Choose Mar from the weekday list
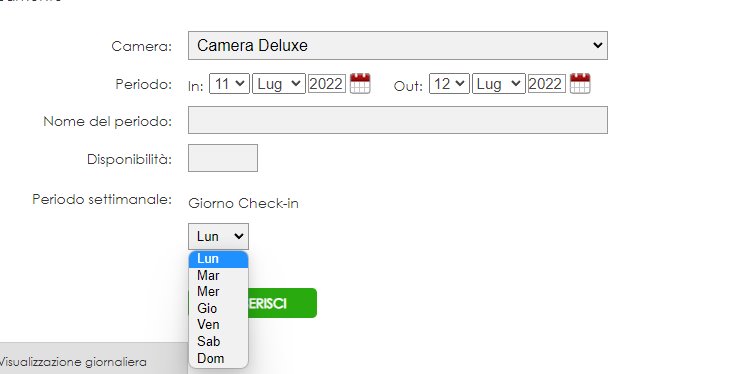This screenshot has width=730, height=374. click(x=218, y=275)
